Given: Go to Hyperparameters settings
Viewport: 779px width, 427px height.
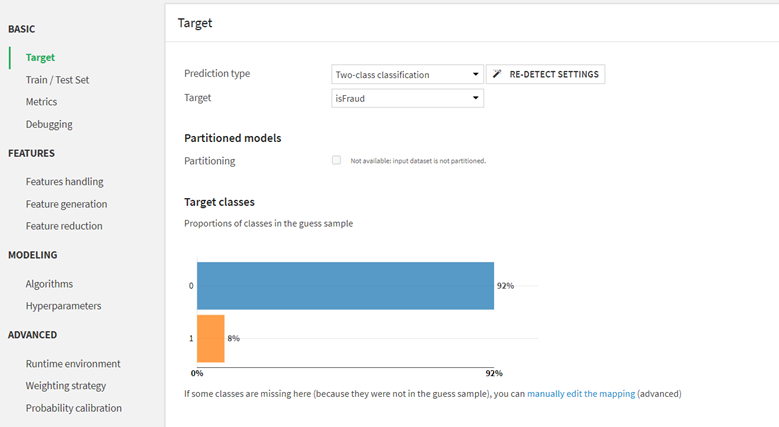Looking at the screenshot, I should (x=63, y=306).
